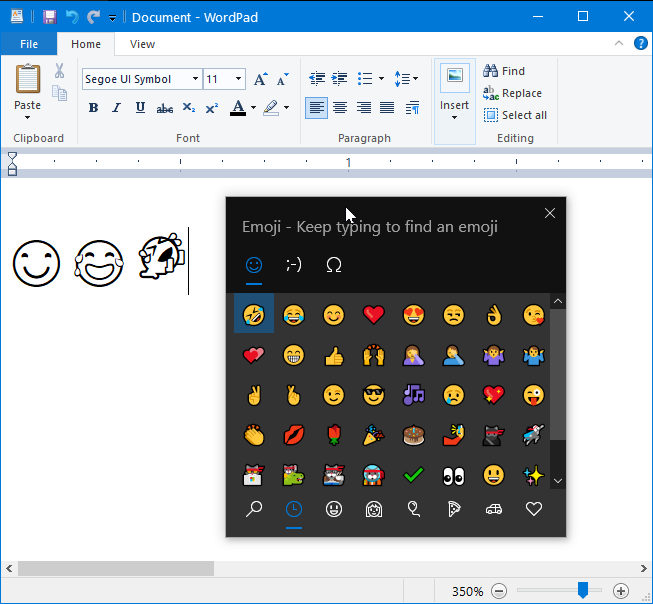Open the Segoe UI Symbol font family dropdown
The image size is (653, 604).
(195, 79)
